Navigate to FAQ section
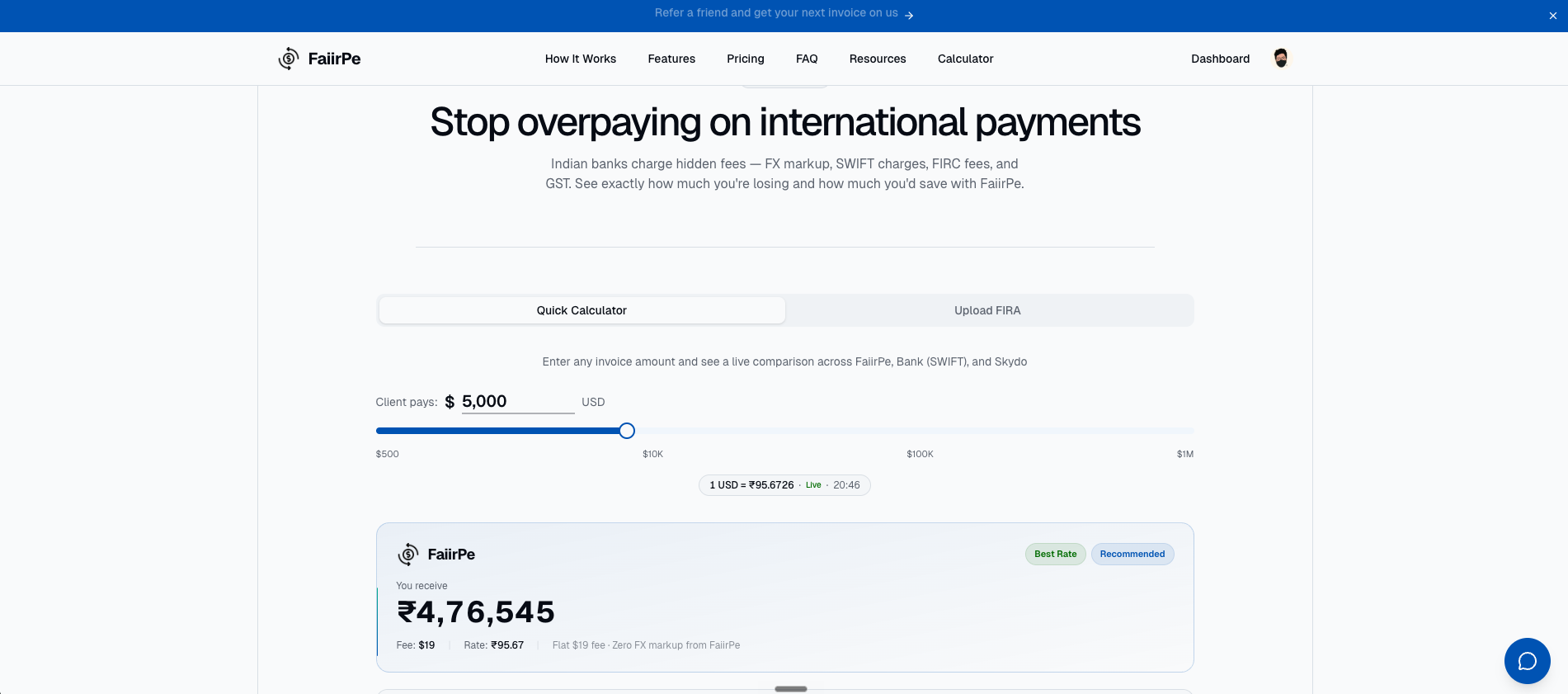Screen dimensions: 1568x694 pos(807,59)
